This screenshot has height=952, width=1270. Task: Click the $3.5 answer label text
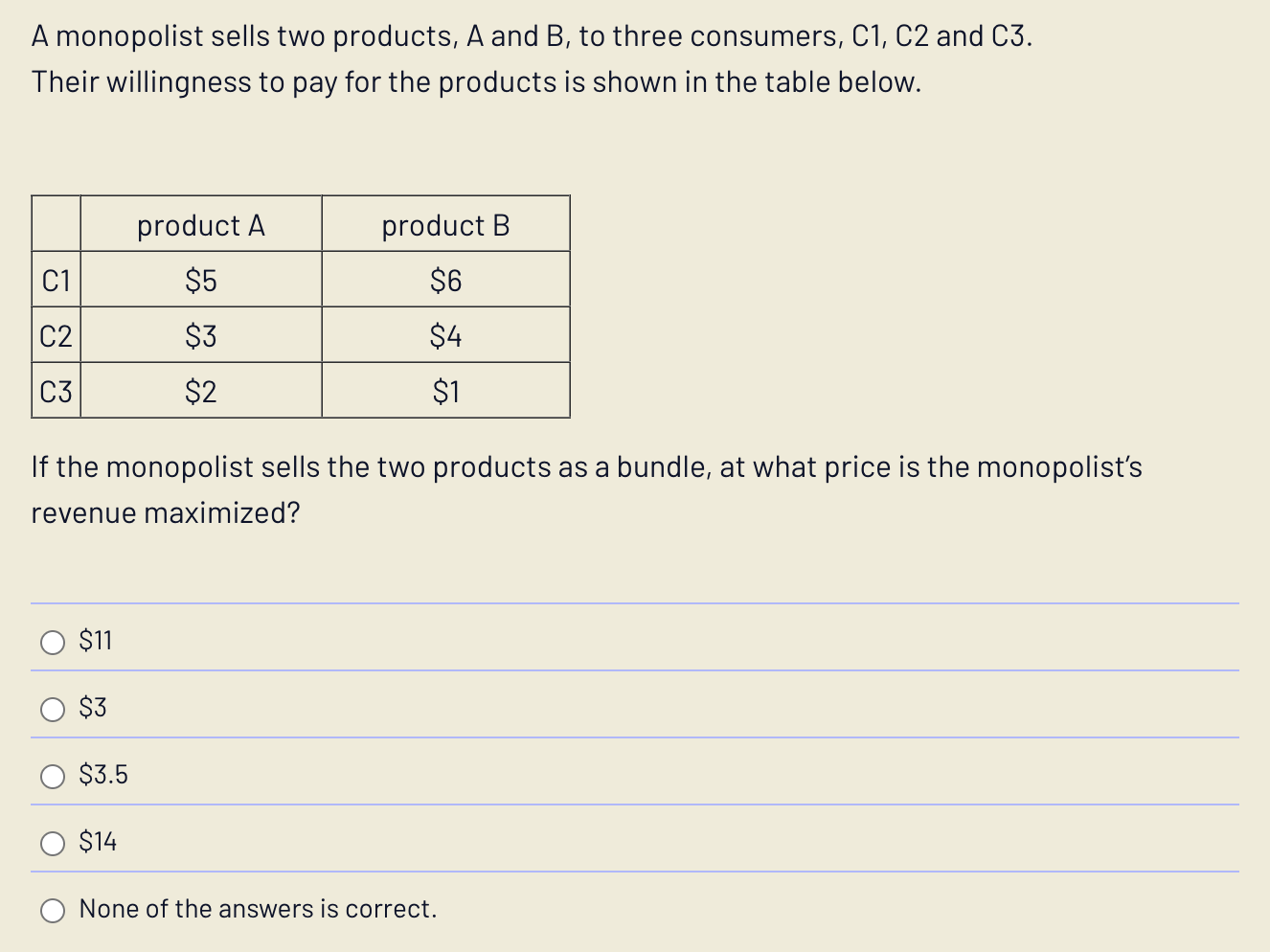(x=102, y=775)
